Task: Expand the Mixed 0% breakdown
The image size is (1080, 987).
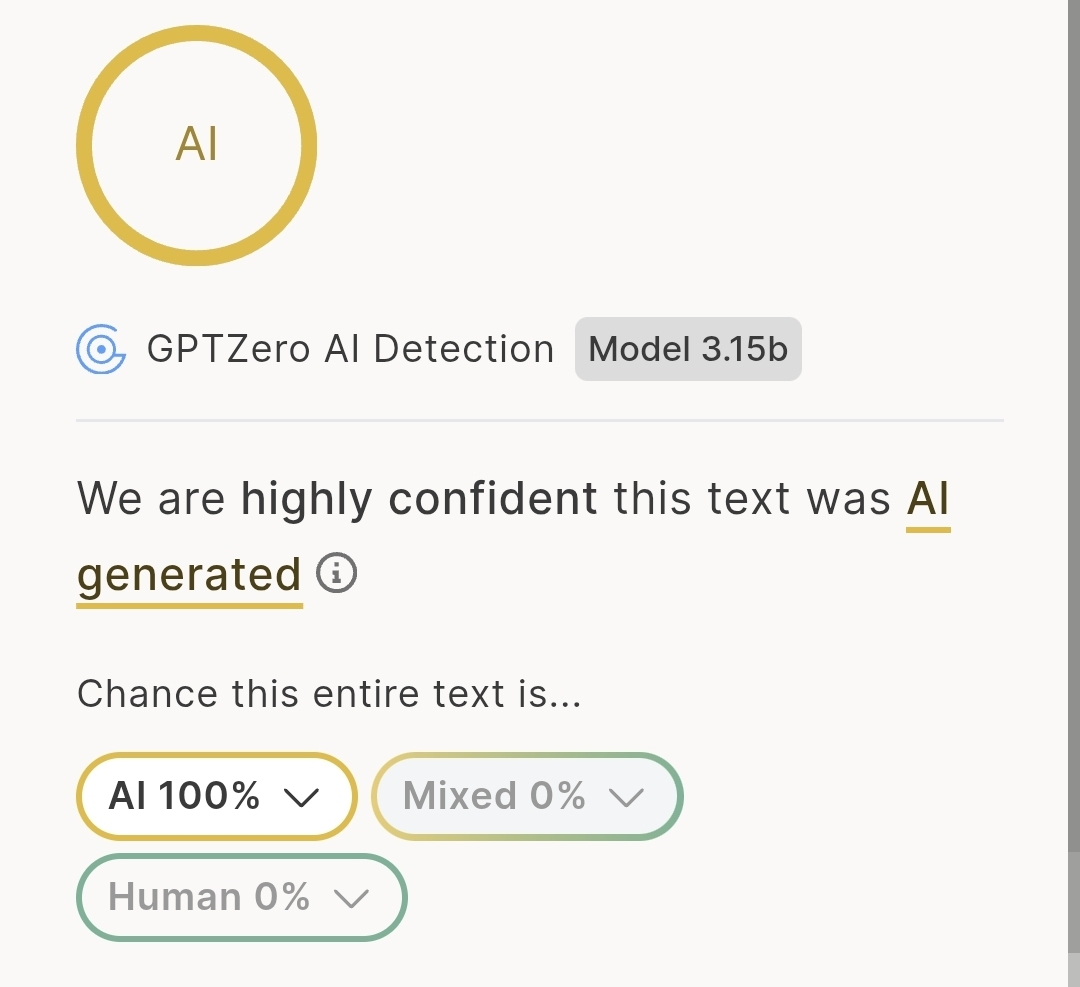Action: pos(527,796)
